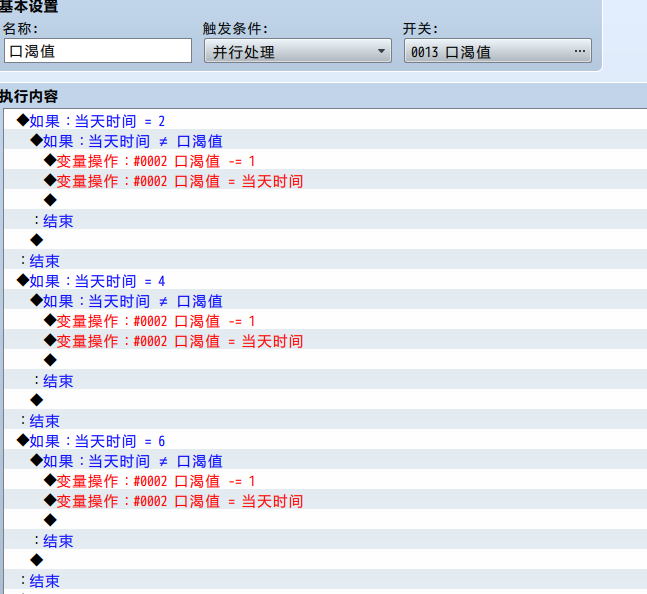The height and width of the screenshot is (594, 647).
Task: Click the 名称 input field containing 口渴值
Action: click(98, 51)
